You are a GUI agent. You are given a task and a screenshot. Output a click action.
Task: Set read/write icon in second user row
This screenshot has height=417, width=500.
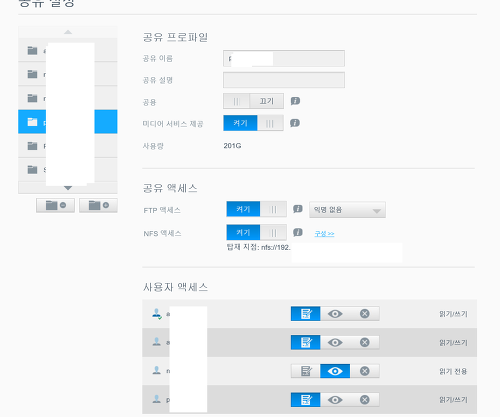pyautogui.click(x=306, y=342)
